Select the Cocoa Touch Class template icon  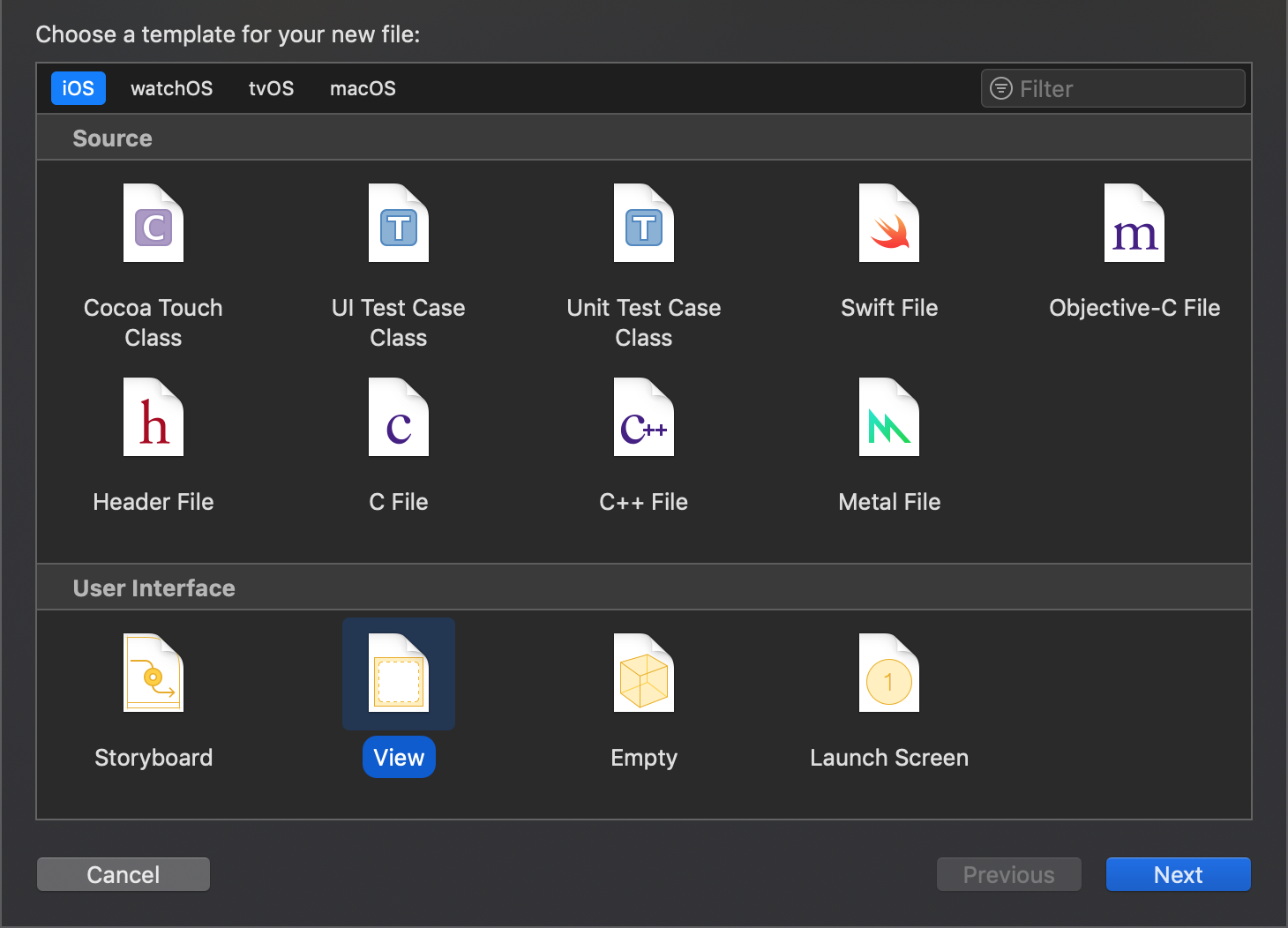[x=154, y=223]
